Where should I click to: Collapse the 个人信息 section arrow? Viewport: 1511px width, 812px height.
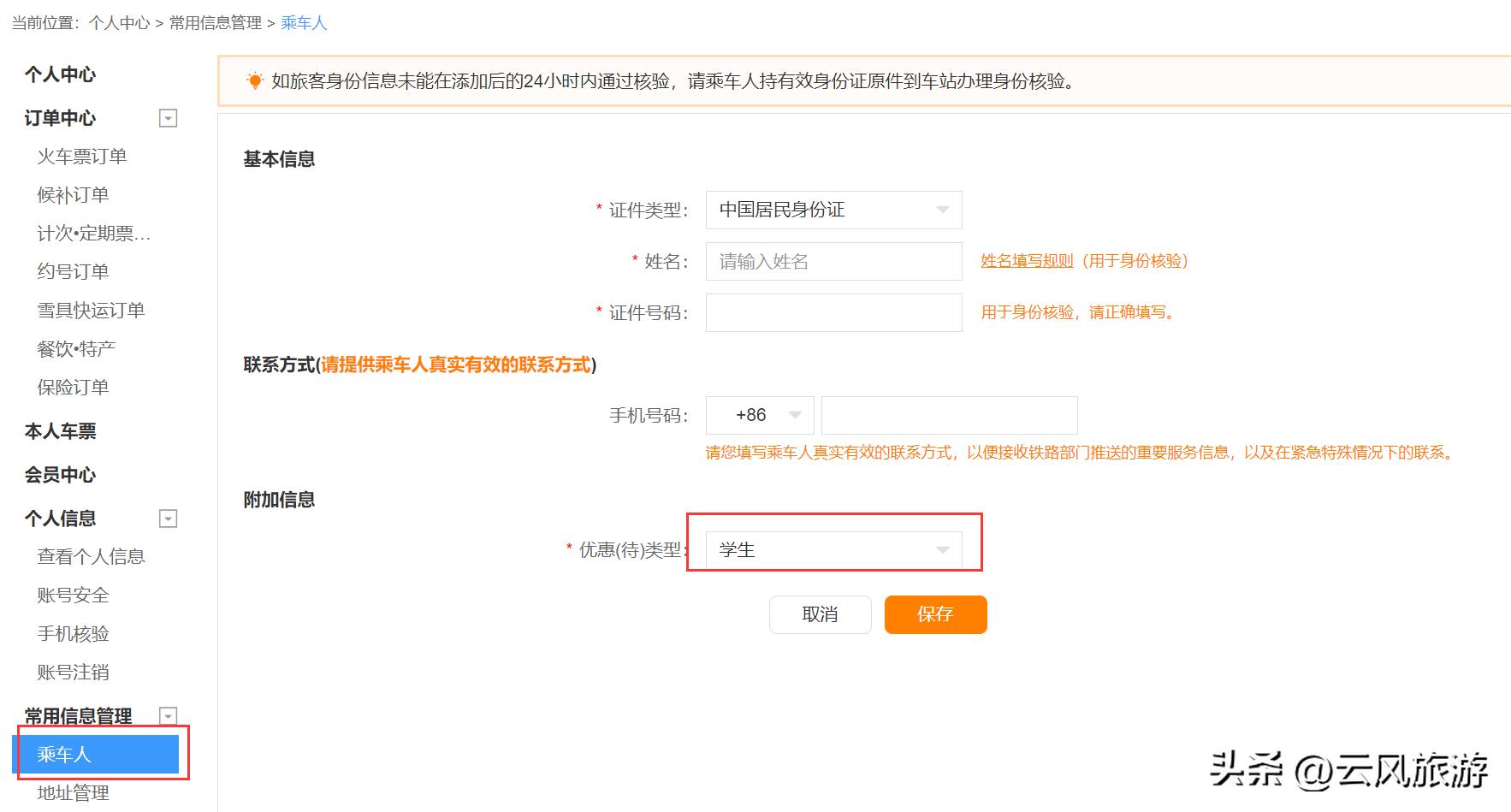(169, 519)
